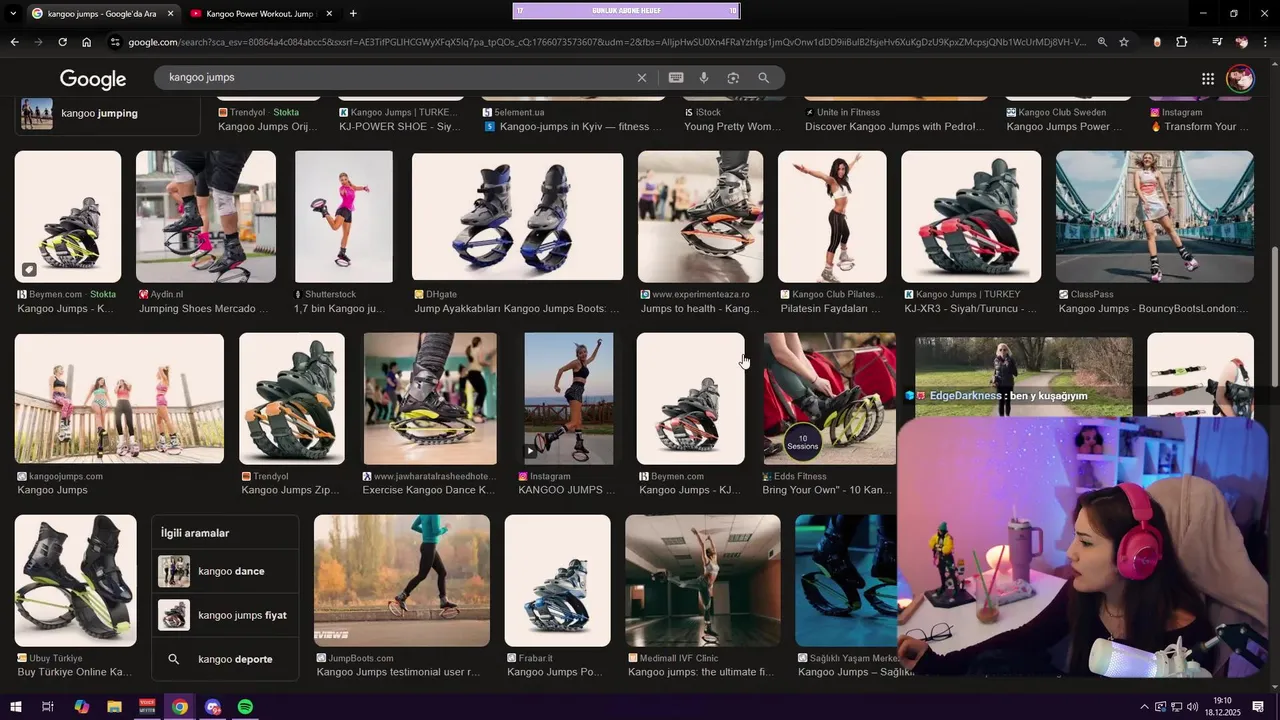The image size is (1280, 720).
Task: Click the page vertical scrollbar
Action: pyautogui.click(x=1274, y=318)
